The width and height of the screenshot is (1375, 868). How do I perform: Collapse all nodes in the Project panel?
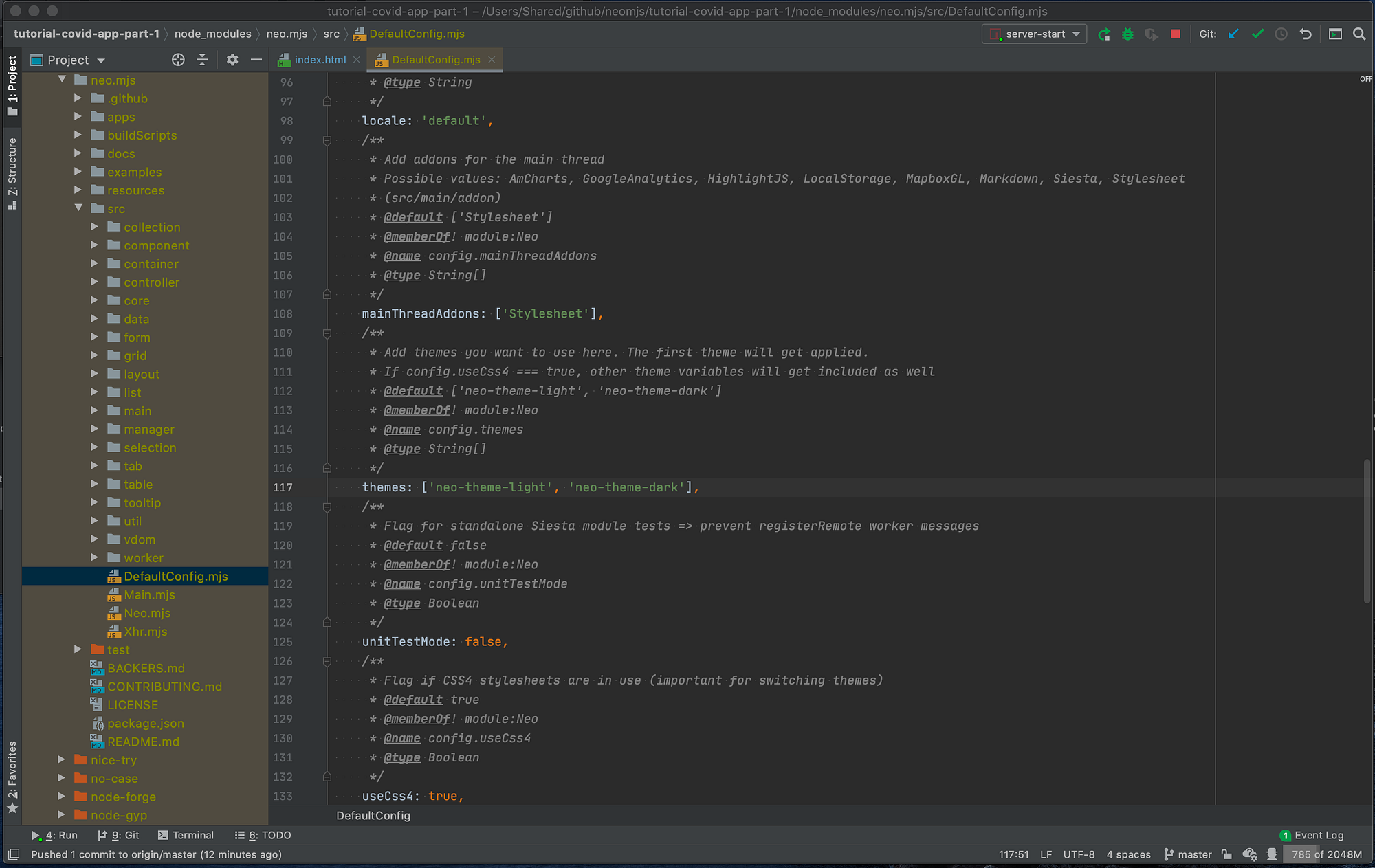coord(202,60)
